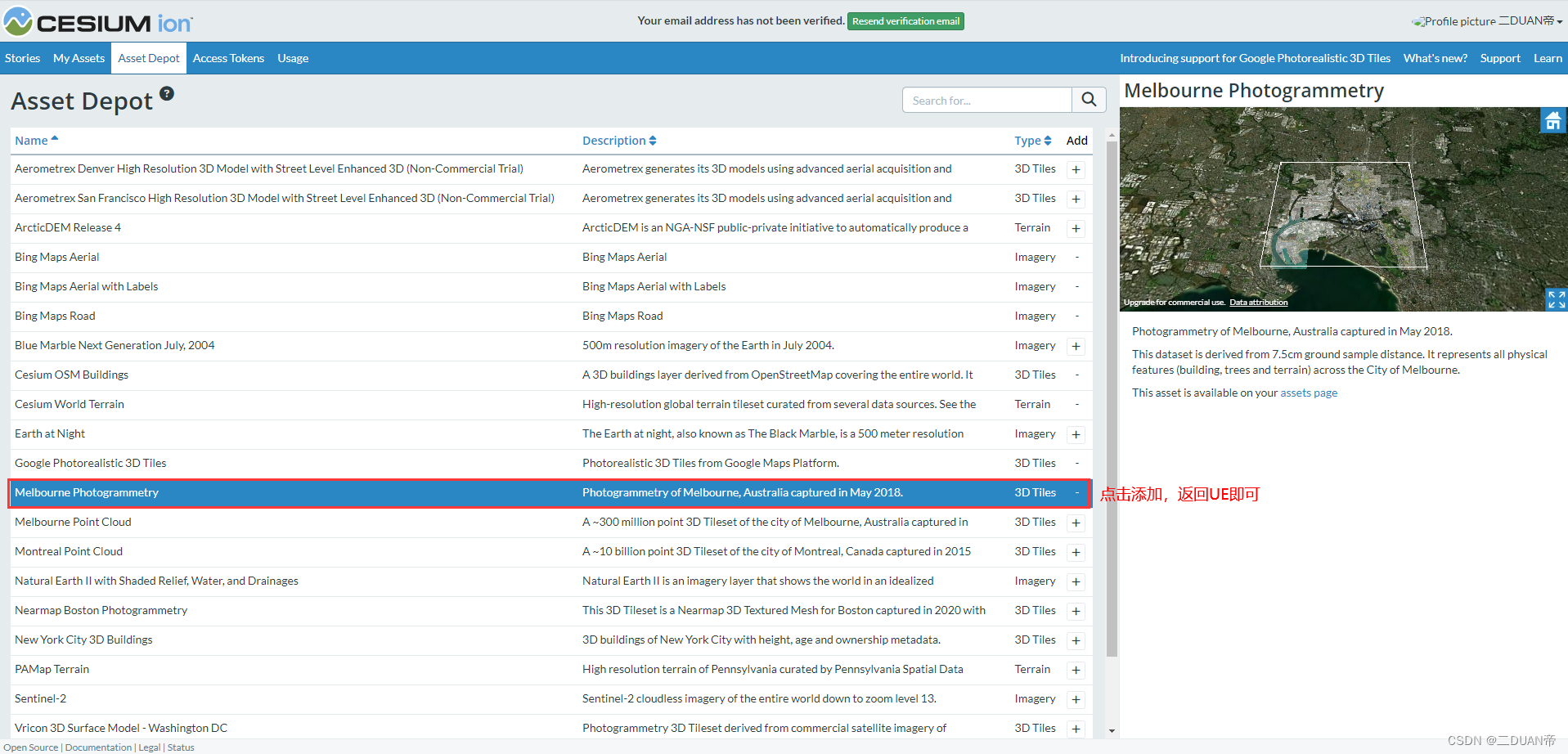Select the Google Photorealistic 3D Tiles row
Viewport: 1568px width, 754px height.
(x=550, y=464)
